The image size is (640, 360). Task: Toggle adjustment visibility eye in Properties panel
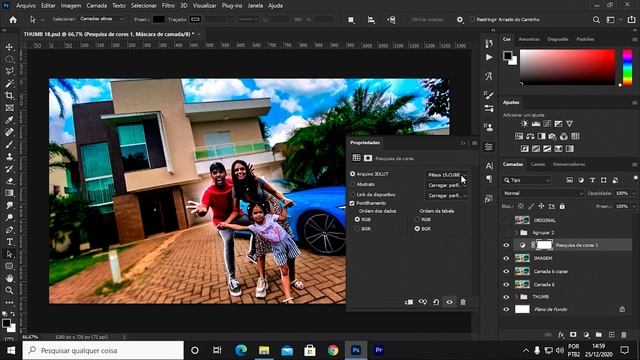(449, 302)
